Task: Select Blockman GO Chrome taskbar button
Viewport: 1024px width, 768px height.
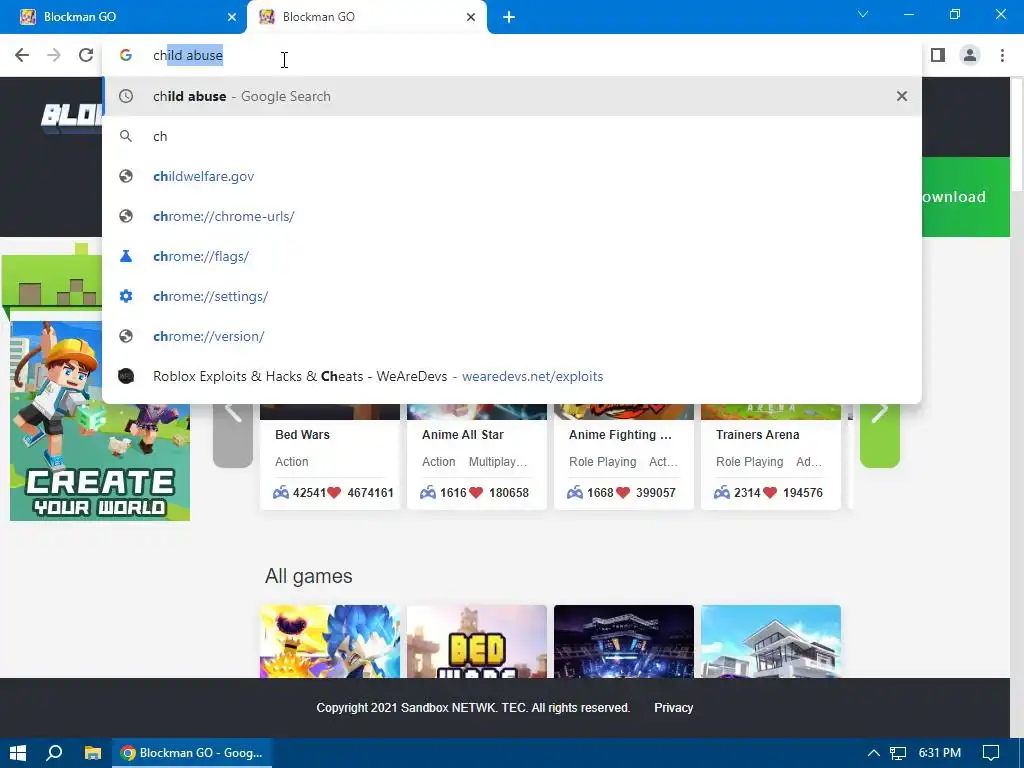Action: coord(193,753)
